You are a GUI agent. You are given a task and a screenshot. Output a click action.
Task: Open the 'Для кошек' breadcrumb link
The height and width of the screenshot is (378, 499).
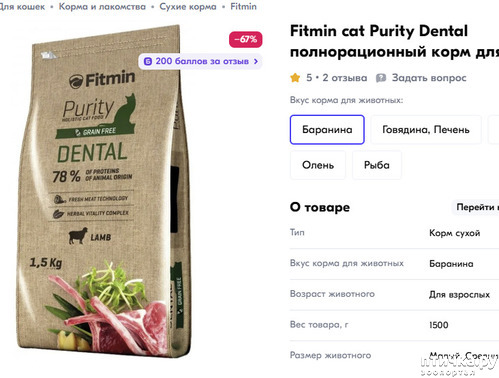22,7
